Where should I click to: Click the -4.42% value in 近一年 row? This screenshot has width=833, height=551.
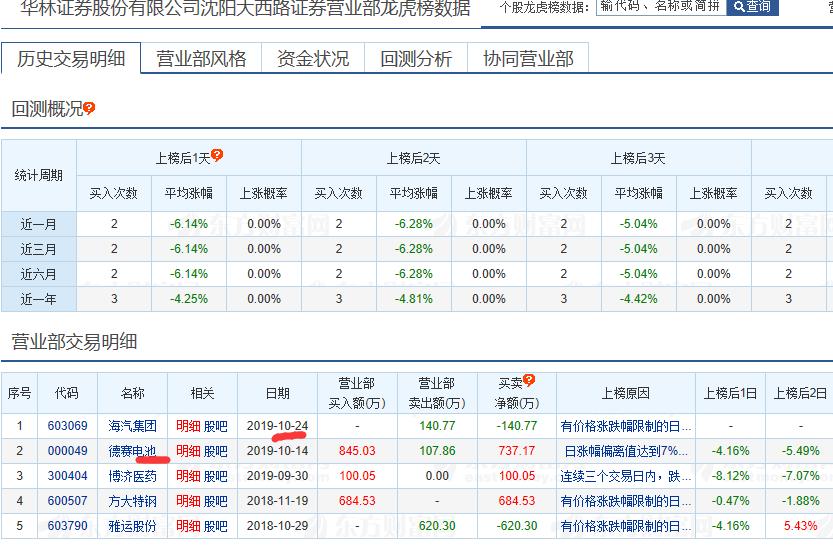pyautogui.click(x=638, y=299)
